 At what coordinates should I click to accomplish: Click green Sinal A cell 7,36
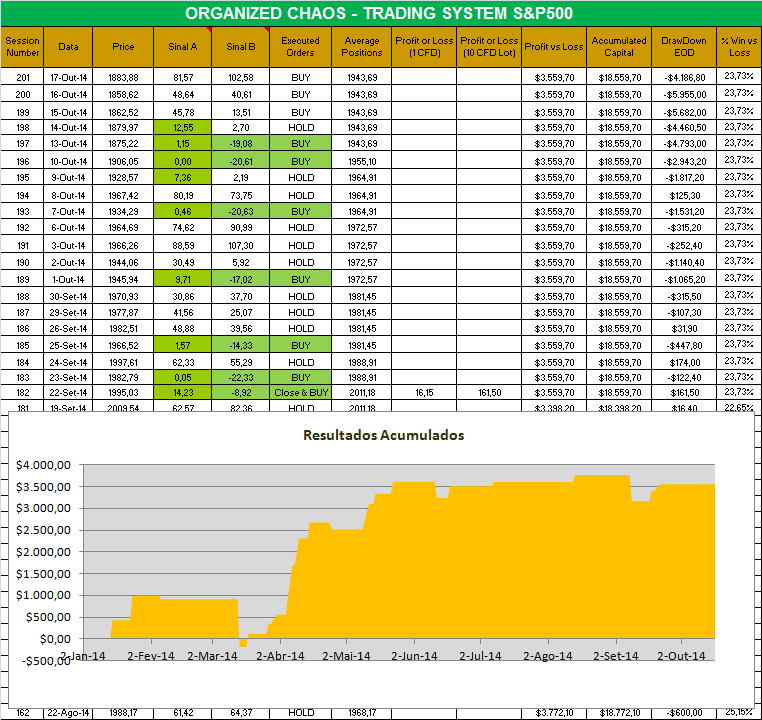[x=183, y=177]
